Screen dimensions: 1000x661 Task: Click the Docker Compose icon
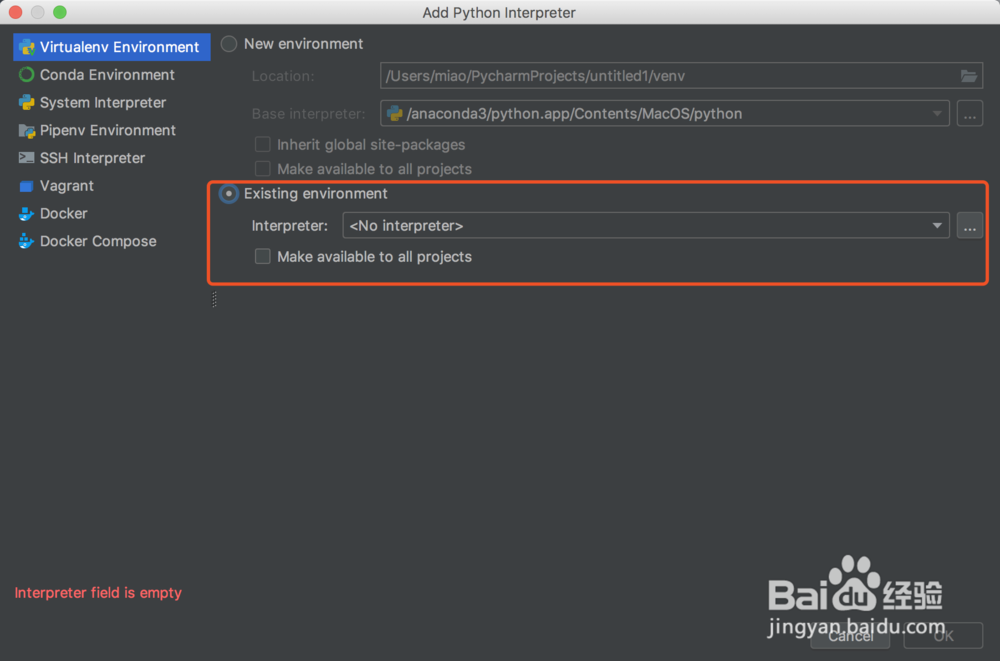(27, 241)
